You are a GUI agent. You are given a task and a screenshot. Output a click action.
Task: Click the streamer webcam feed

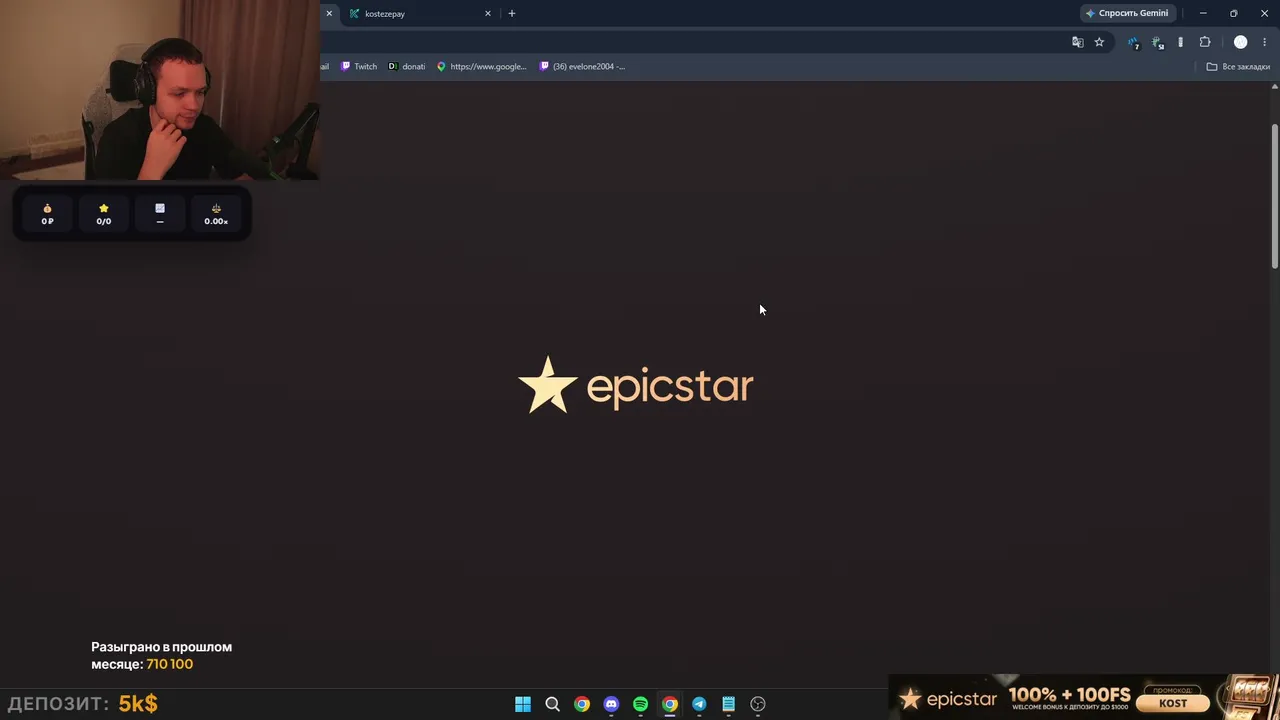160,90
